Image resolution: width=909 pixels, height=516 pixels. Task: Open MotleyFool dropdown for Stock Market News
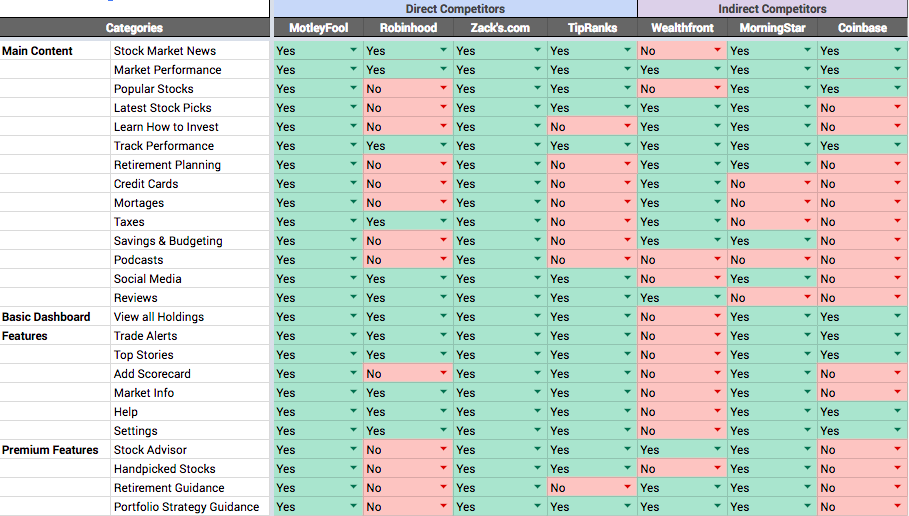(x=353, y=50)
